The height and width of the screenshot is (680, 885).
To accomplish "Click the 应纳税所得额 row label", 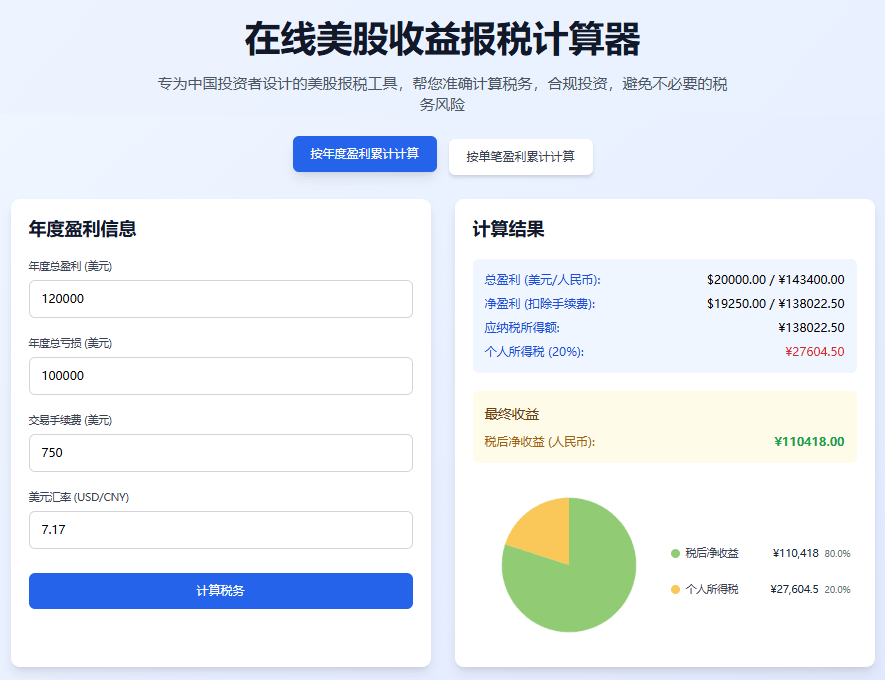I will 522,327.
